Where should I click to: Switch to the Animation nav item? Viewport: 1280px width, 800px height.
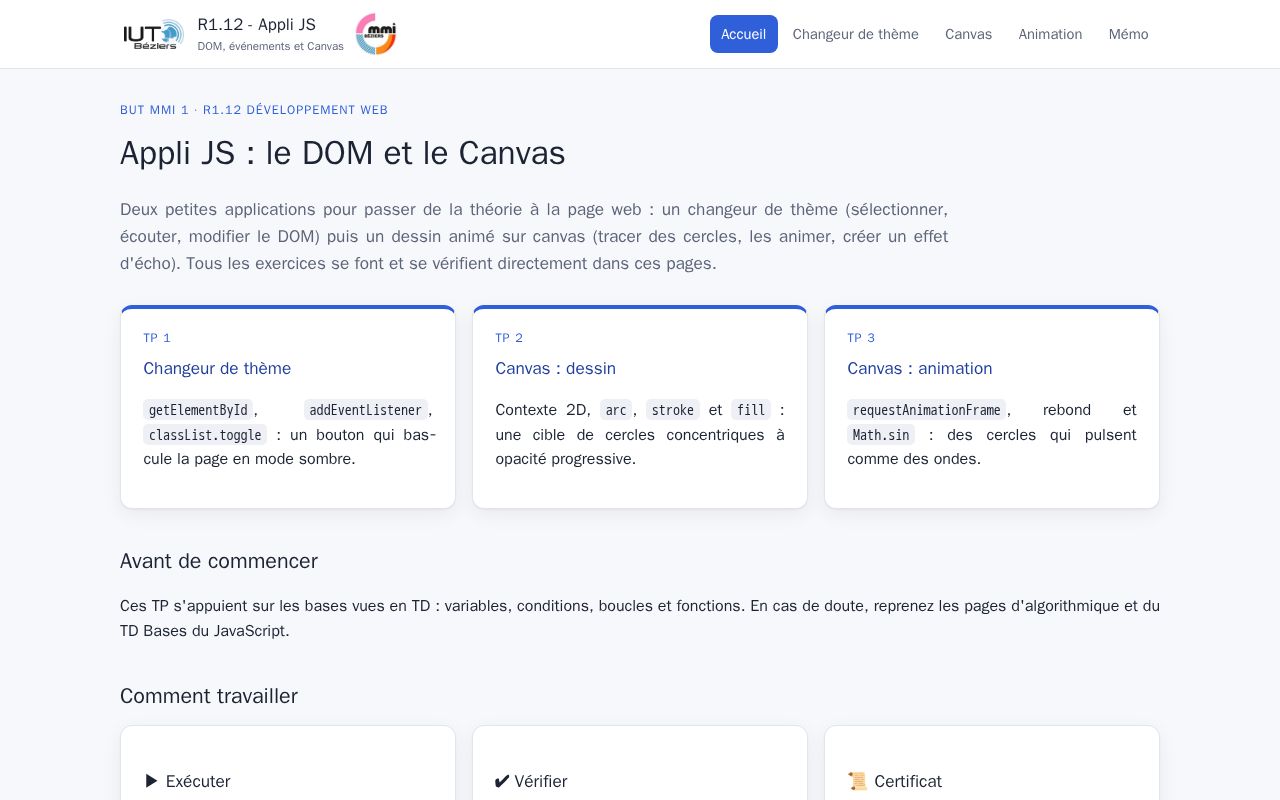tap(1050, 34)
